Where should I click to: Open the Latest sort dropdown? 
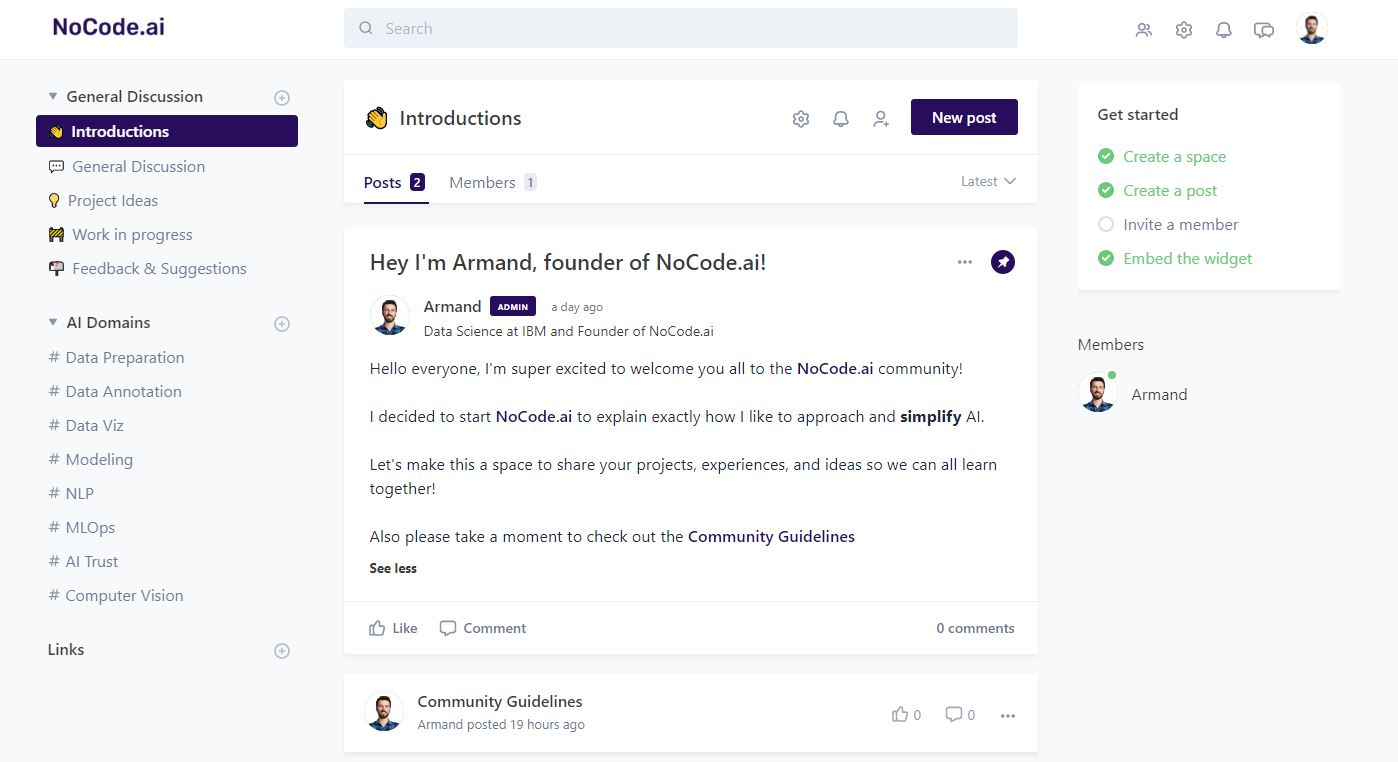point(988,181)
